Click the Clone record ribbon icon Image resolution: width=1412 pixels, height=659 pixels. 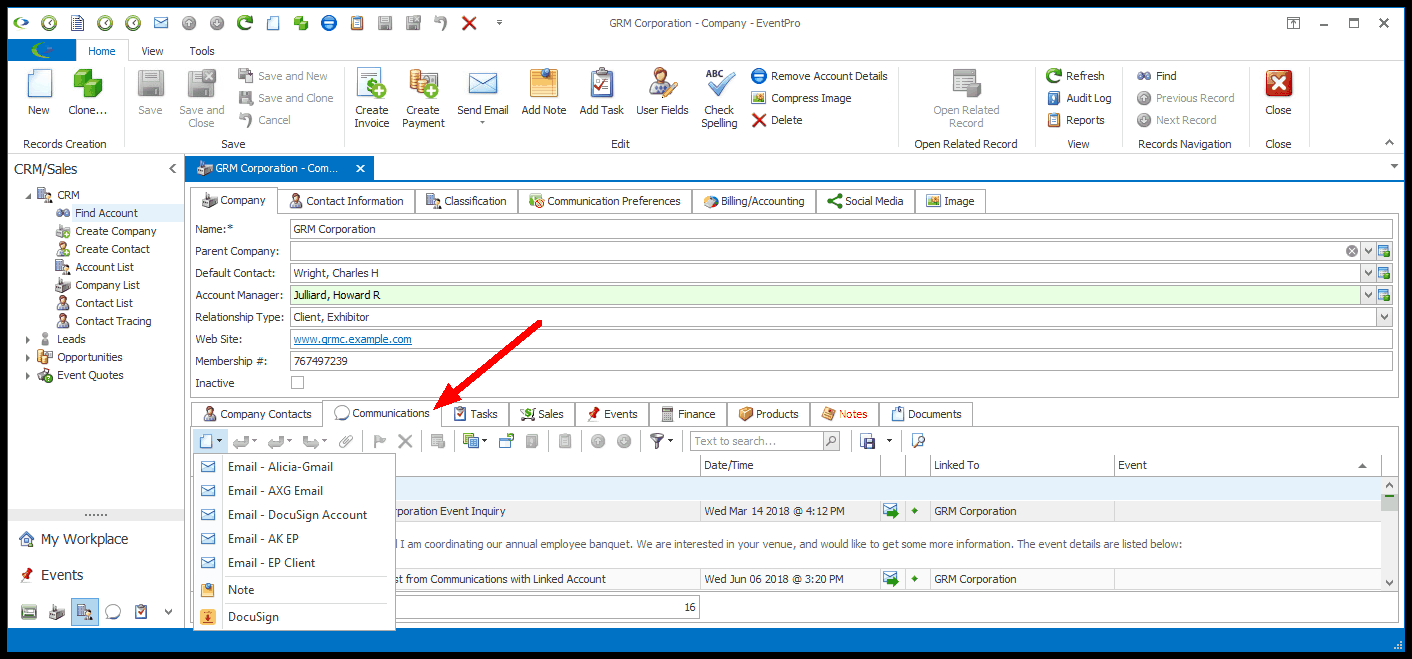click(x=87, y=83)
